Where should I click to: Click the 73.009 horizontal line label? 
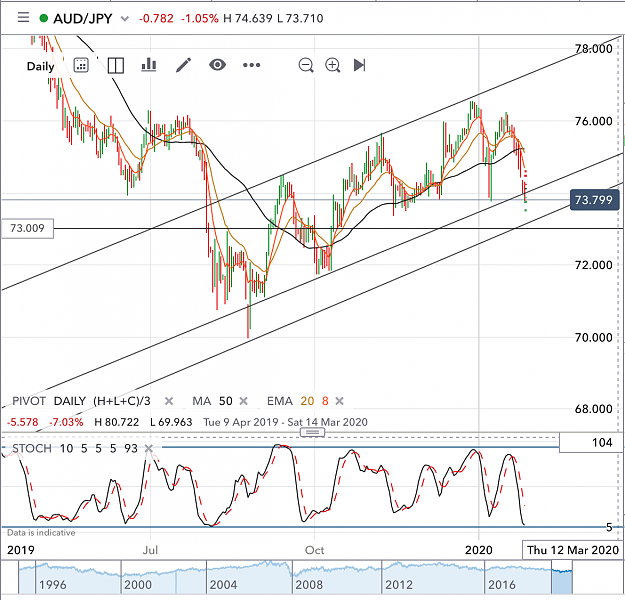[28, 228]
